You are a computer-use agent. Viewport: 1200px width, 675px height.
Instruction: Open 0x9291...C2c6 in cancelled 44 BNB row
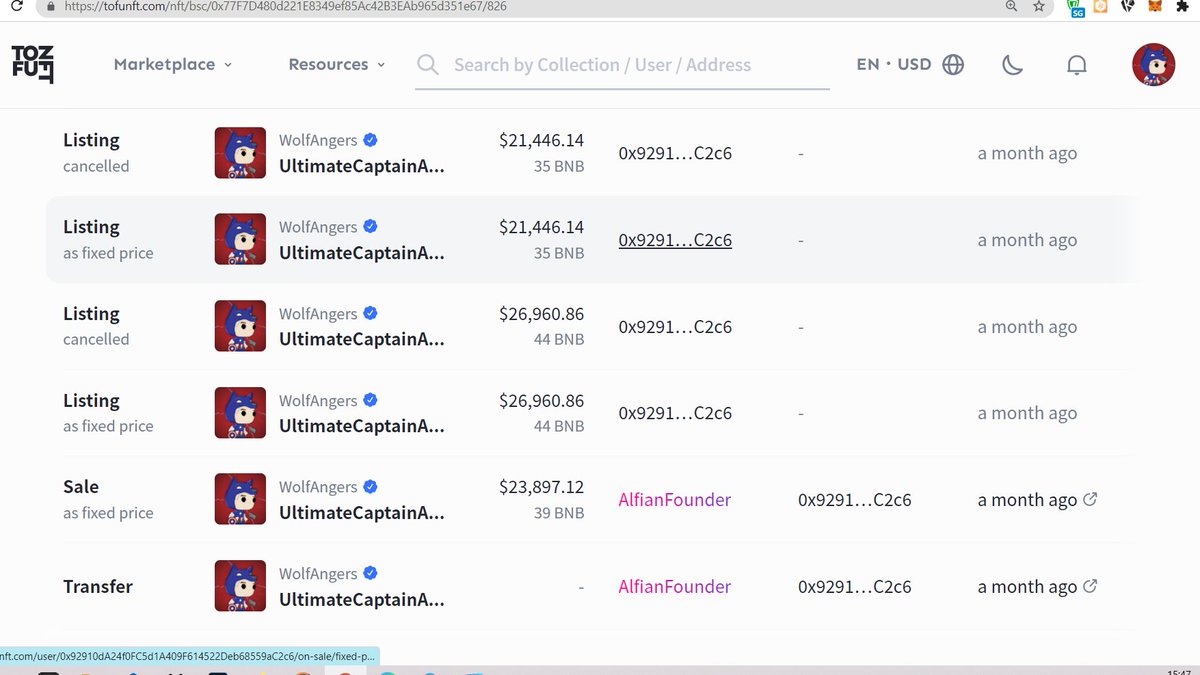675,327
